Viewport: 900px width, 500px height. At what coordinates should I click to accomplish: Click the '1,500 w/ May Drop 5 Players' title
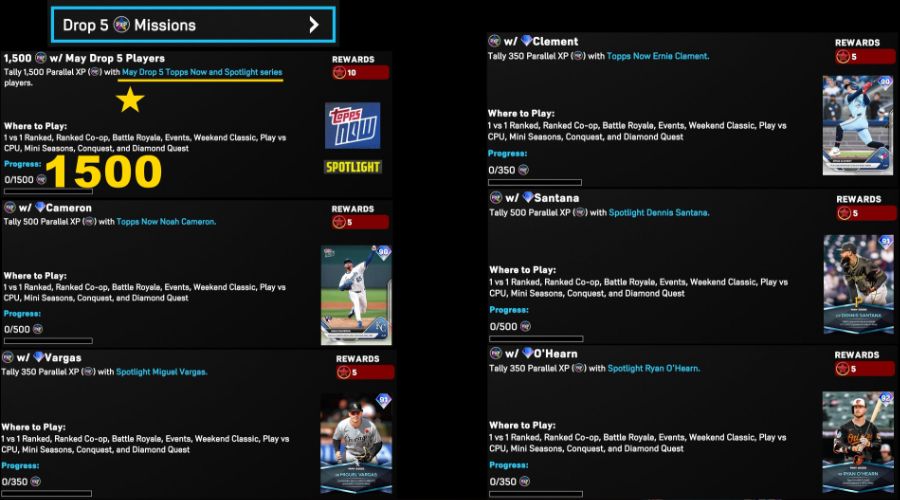click(84, 58)
